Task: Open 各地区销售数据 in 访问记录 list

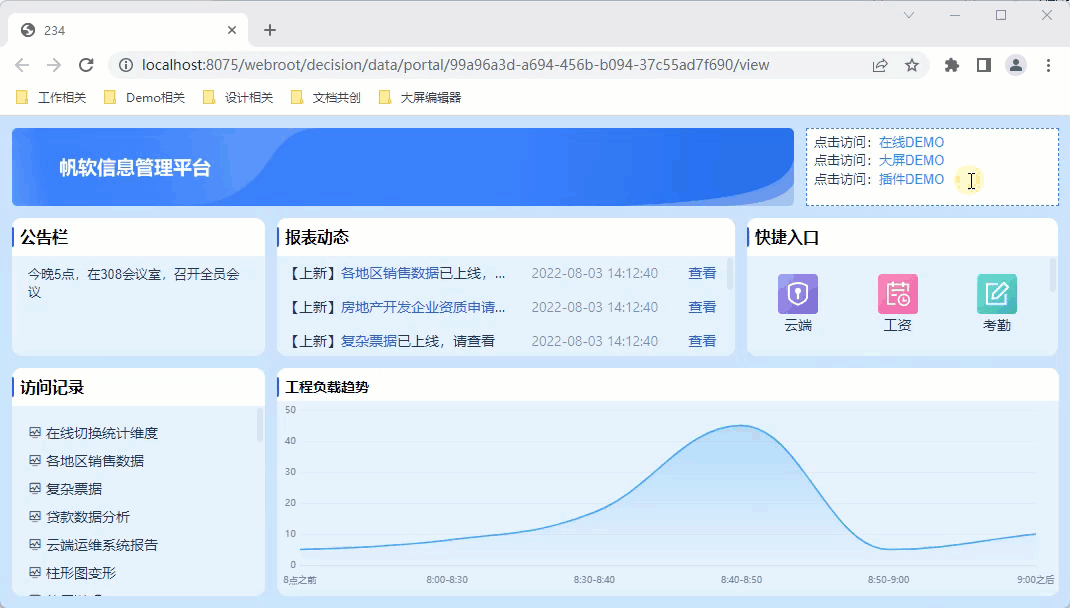Action: click(95, 461)
